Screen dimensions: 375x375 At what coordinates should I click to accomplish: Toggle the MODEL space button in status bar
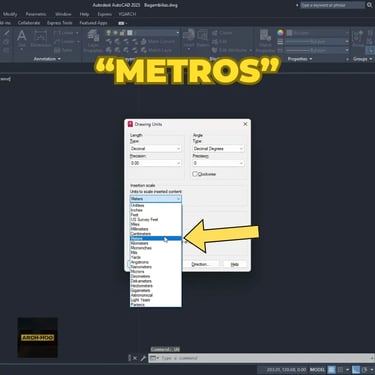point(317,370)
